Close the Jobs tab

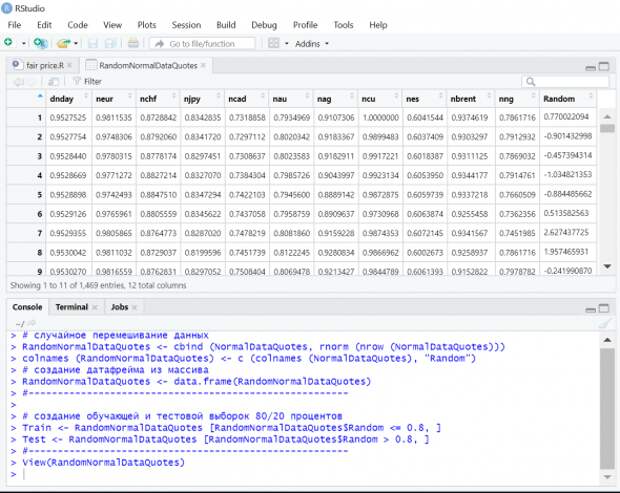point(134,307)
